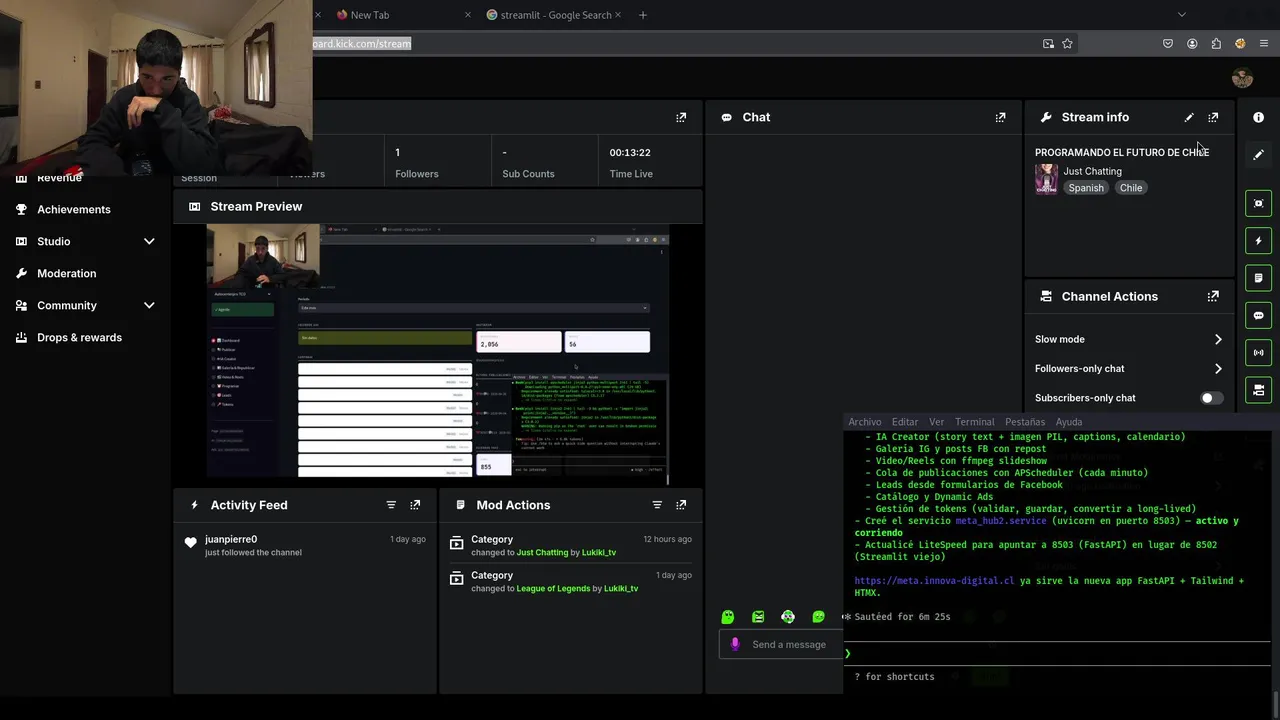This screenshot has width=1280, height=720.
Task: Click the League of Legends category link
Action: (x=553, y=589)
